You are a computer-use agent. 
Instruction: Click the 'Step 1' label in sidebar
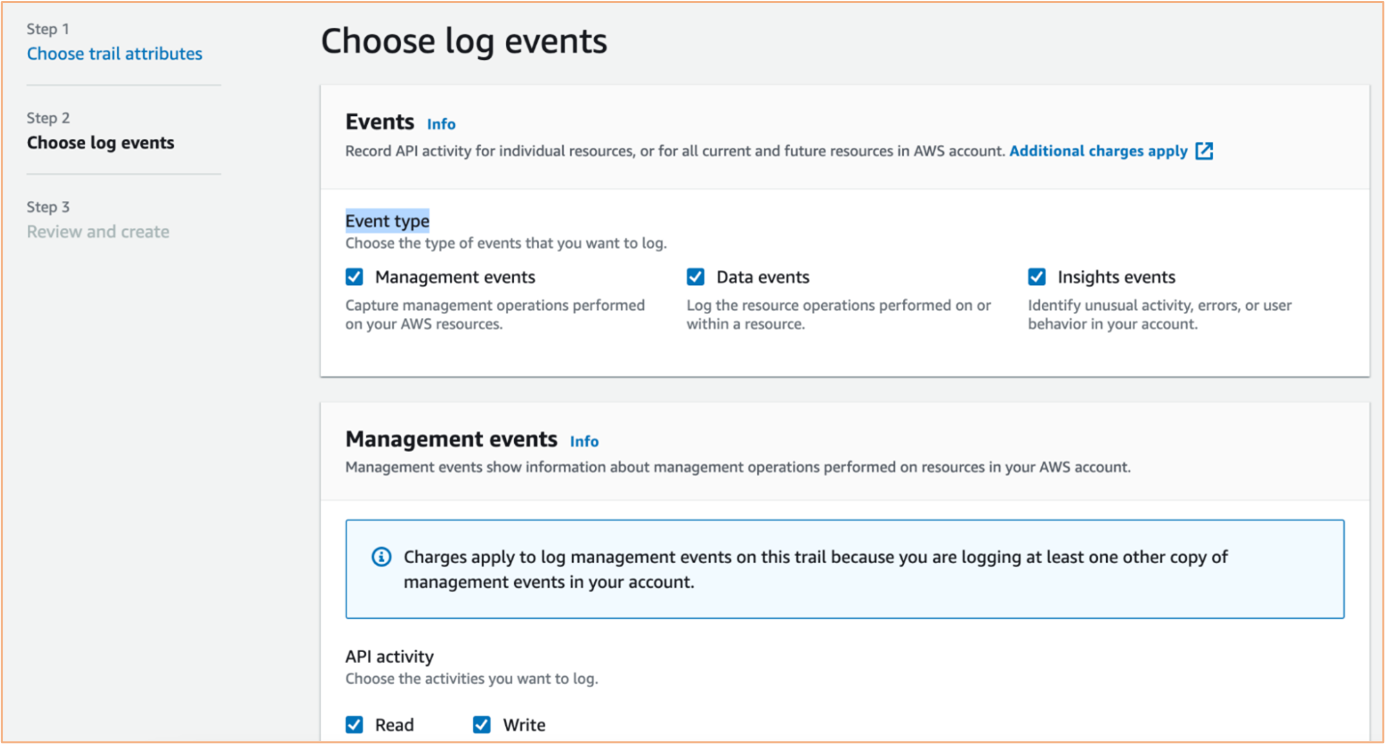point(48,29)
